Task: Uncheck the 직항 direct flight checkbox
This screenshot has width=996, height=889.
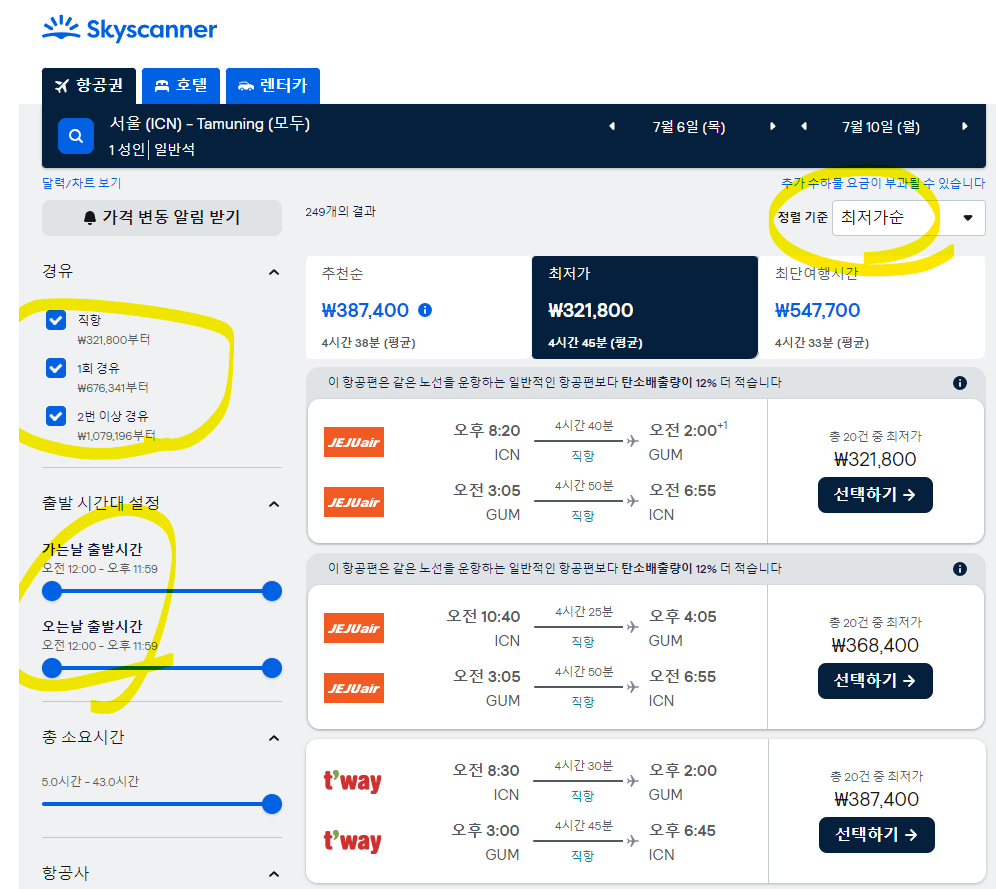Action: pos(56,320)
